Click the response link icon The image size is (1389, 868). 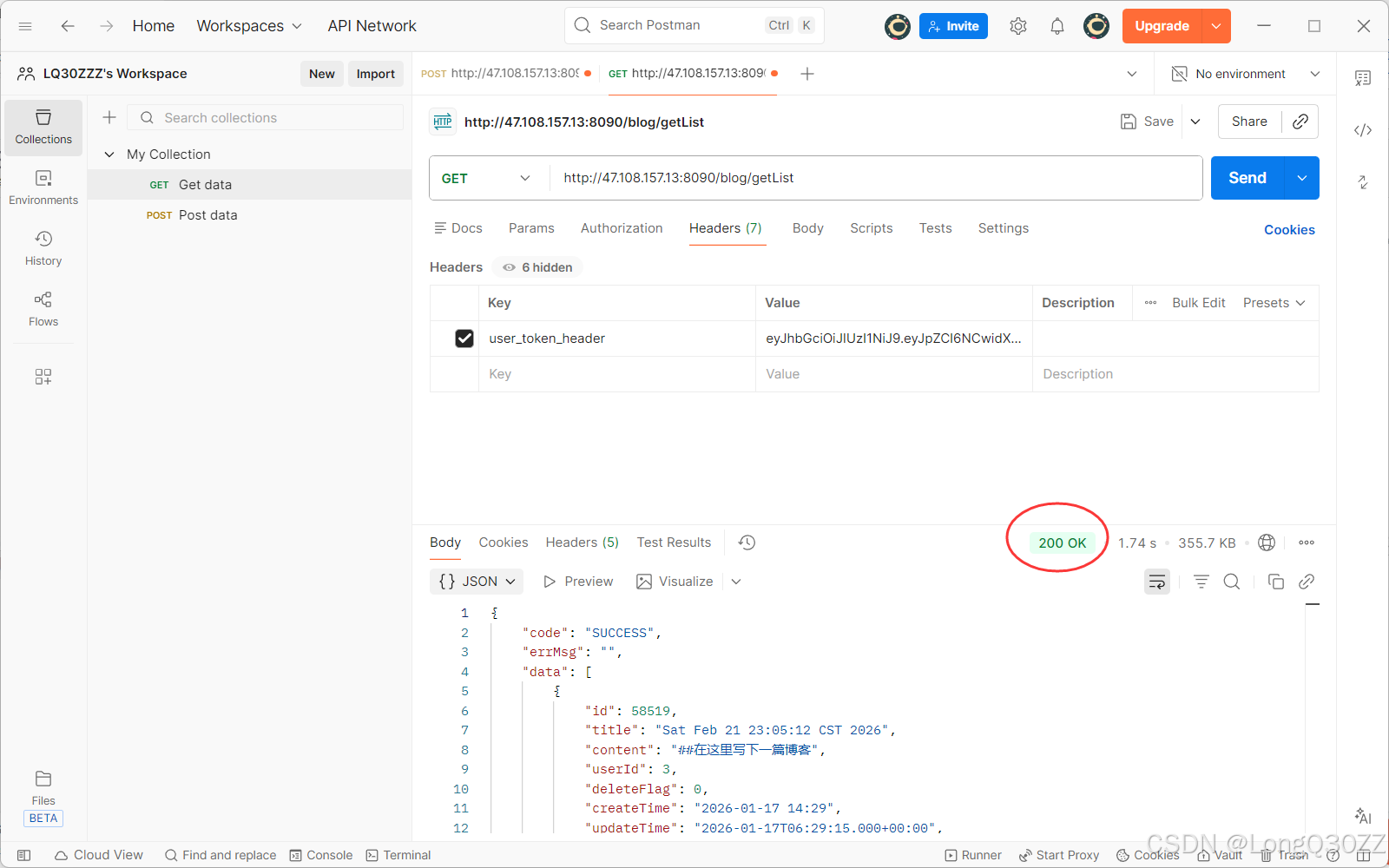[x=1307, y=582]
